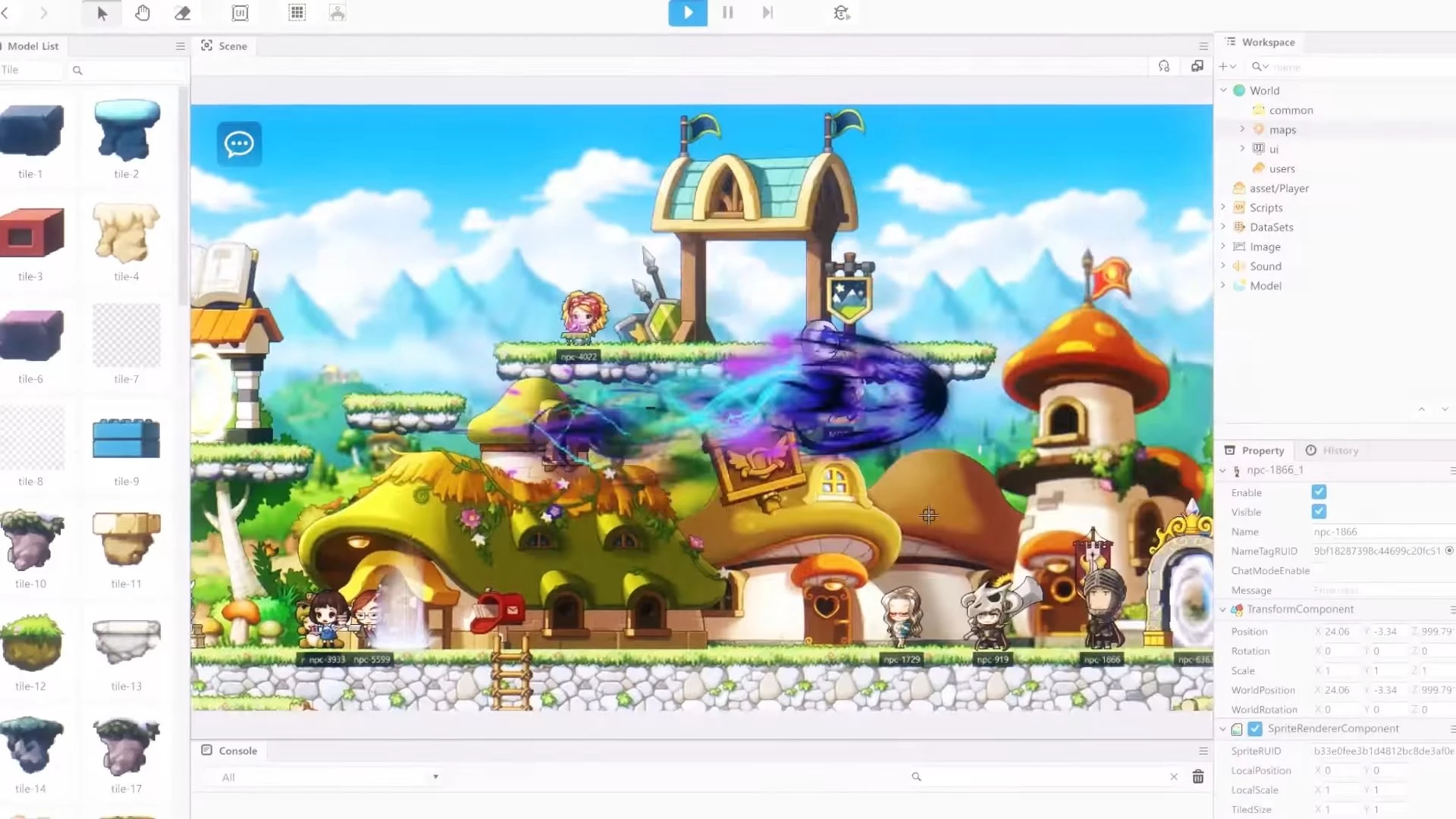Expand the Scripts folder

[x=1223, y=207]
